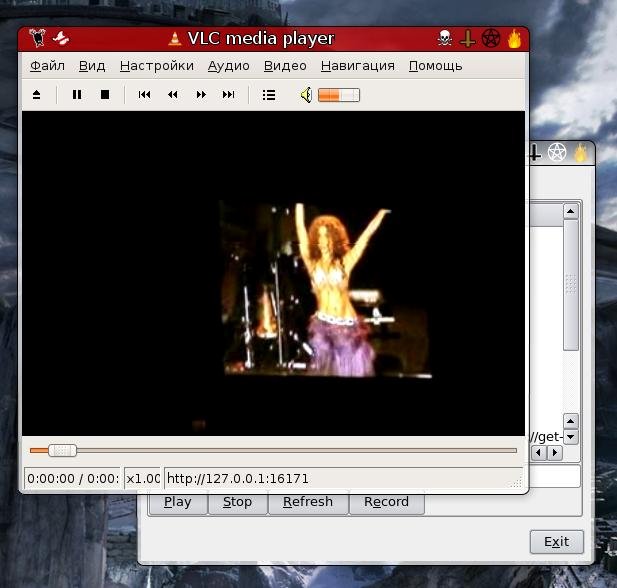Mute audio via speaker icon
Image resolution: width=617 pixels, height=588 pixels.
[306, 95]
